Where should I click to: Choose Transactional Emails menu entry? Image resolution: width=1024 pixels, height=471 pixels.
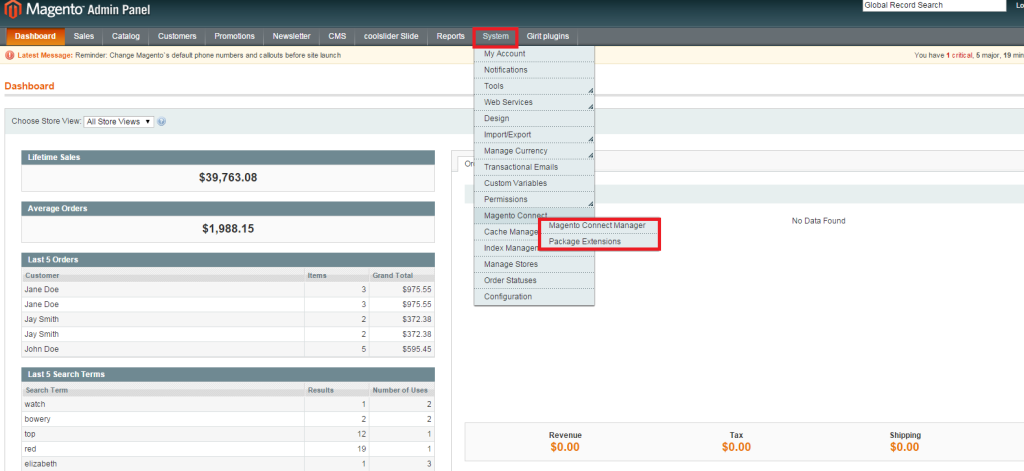(x=534, y=167)
